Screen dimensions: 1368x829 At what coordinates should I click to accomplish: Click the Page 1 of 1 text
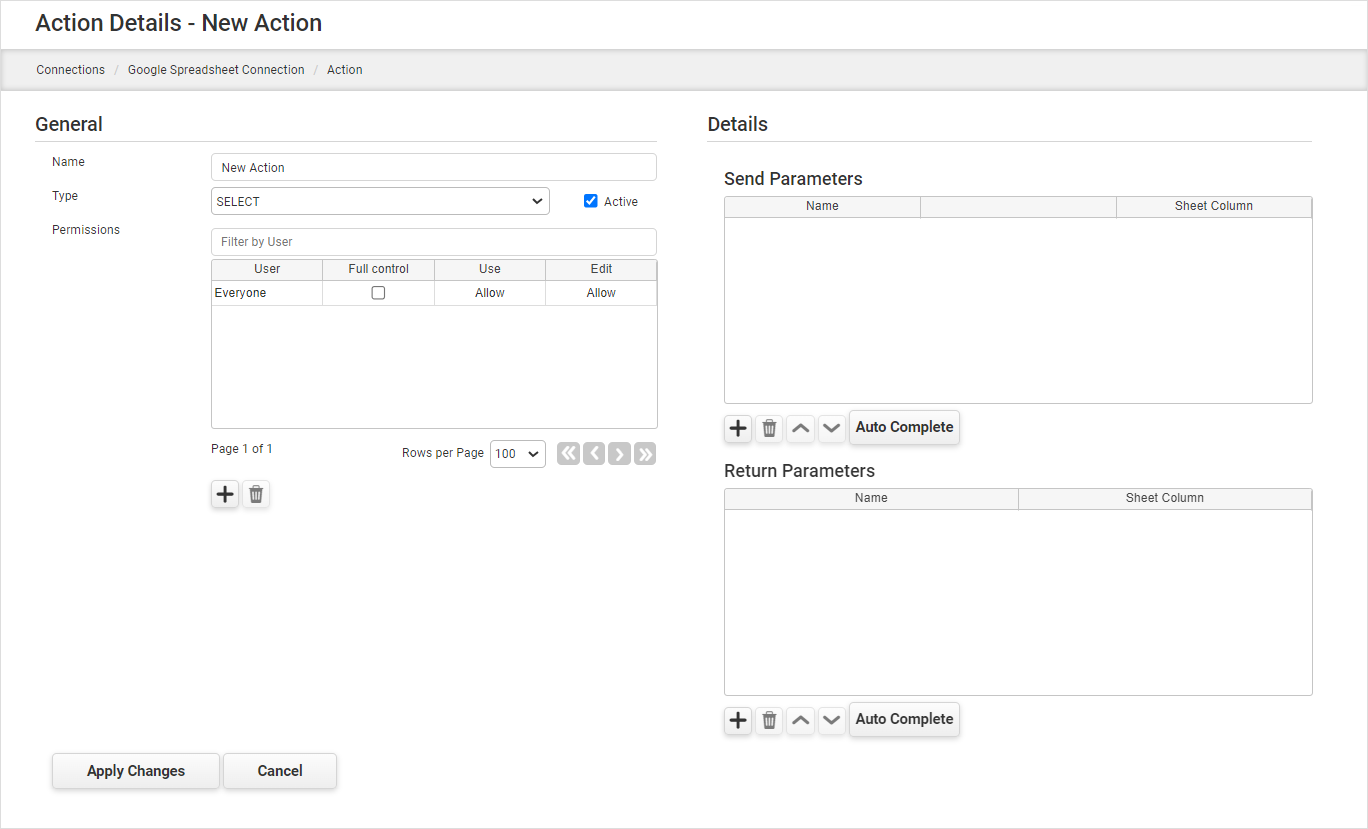point(242,449)
